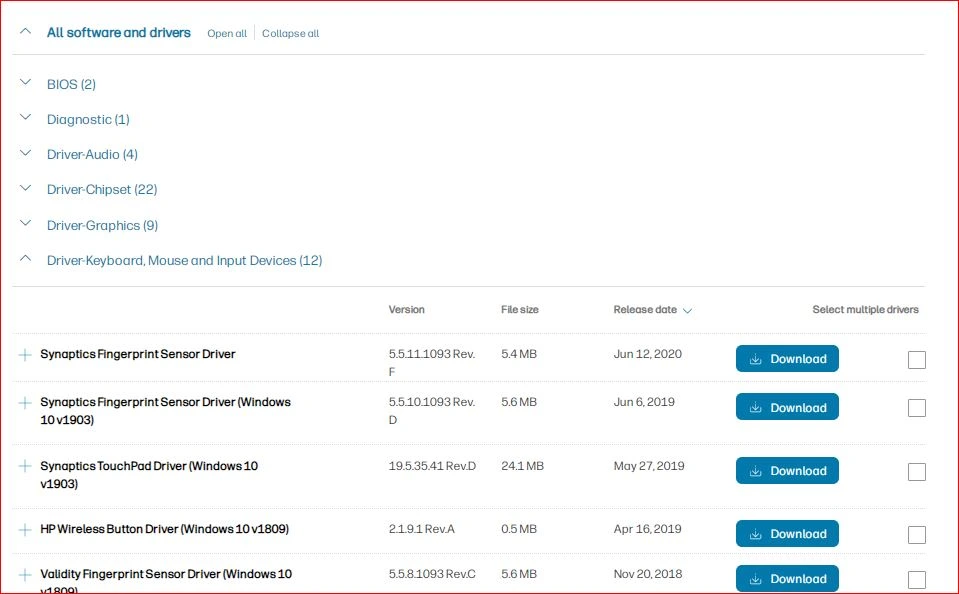This screenshot has height=594, width=959.
Task: Collapse the All software and drivers section
Action: point(25,31)
